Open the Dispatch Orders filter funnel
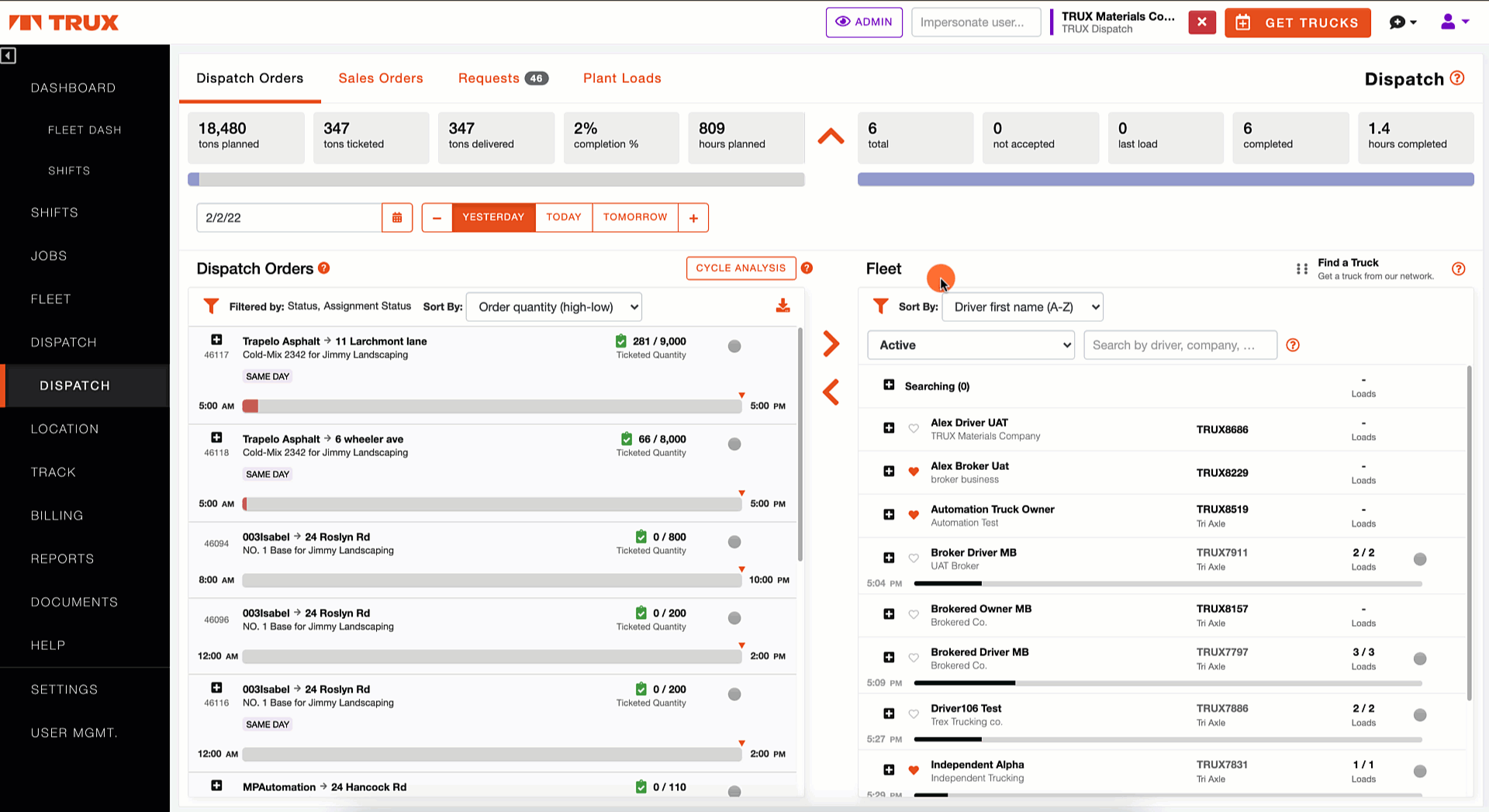The height and width of the screenshot is (812, 1489). click(211, 306)
